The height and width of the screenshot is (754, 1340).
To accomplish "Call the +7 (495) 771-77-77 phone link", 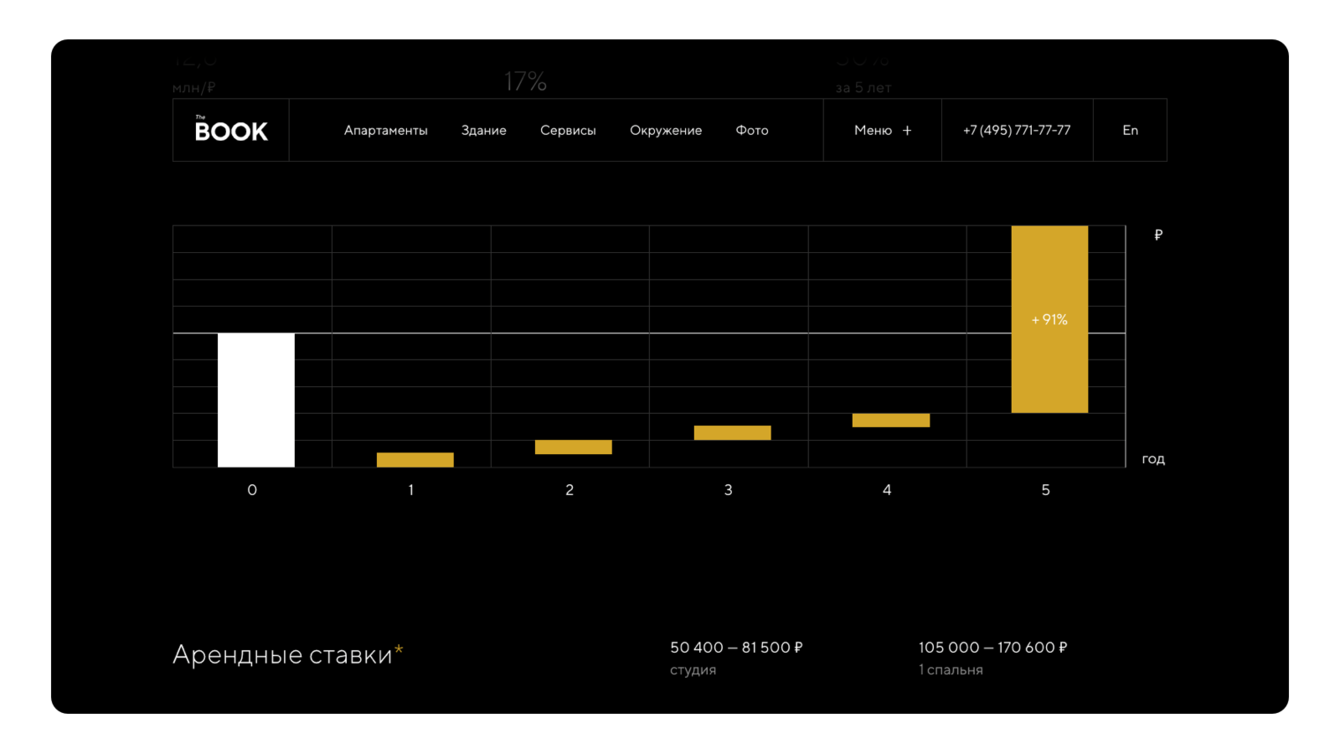I will 1017,130.
